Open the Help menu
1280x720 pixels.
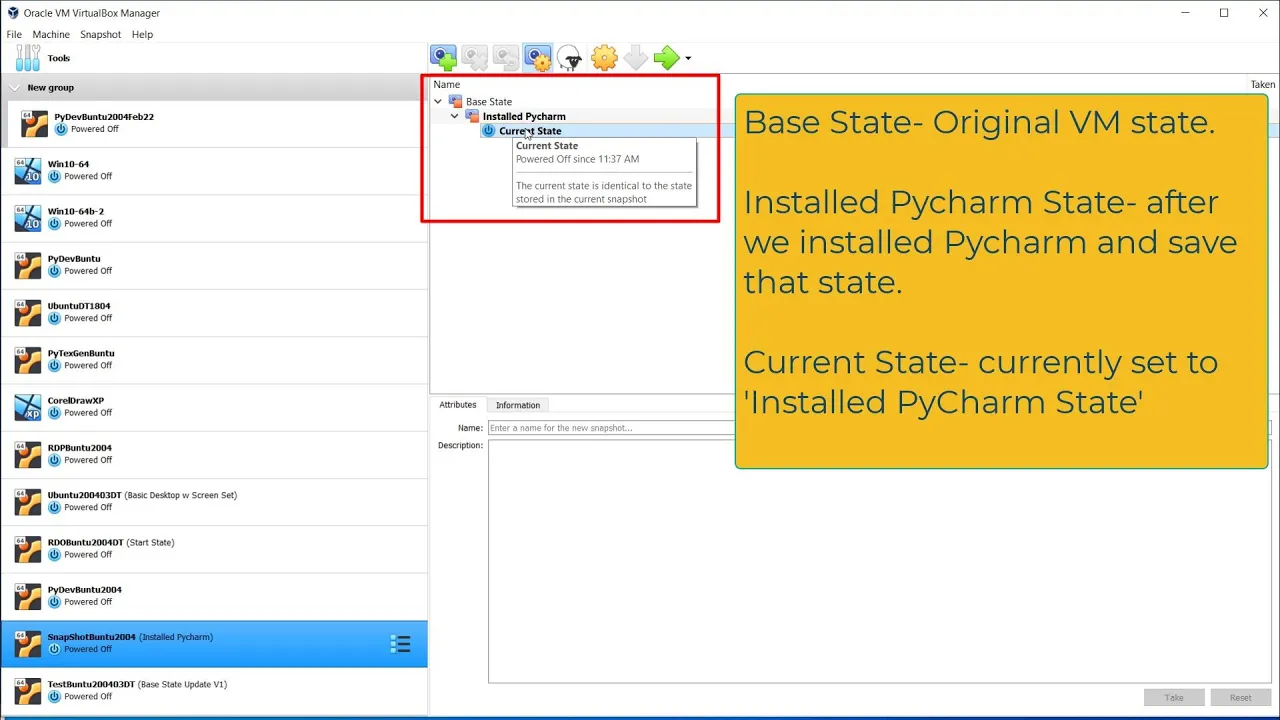point(142,34)
